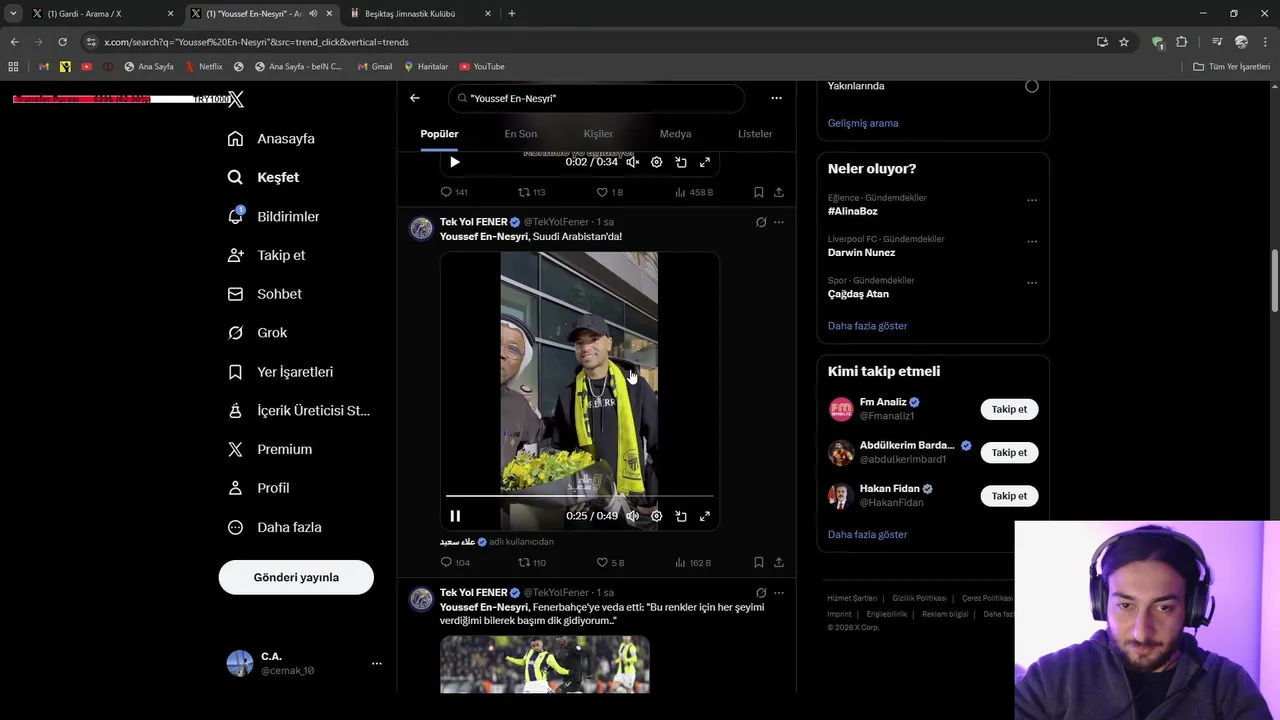
Task: Click the X logo in sidebar
Action: click(236, 99)
